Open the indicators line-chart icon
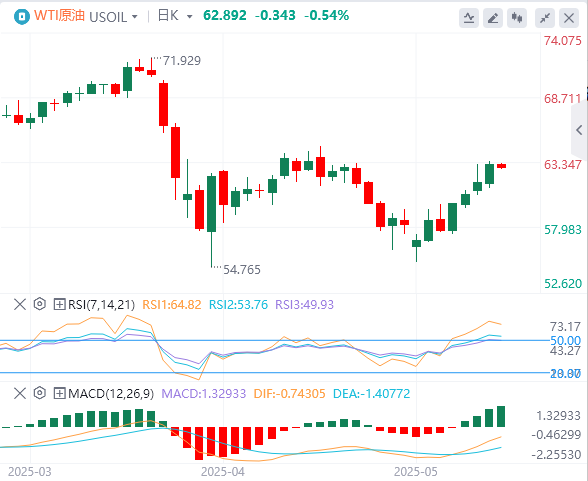 tap(469, 18)
